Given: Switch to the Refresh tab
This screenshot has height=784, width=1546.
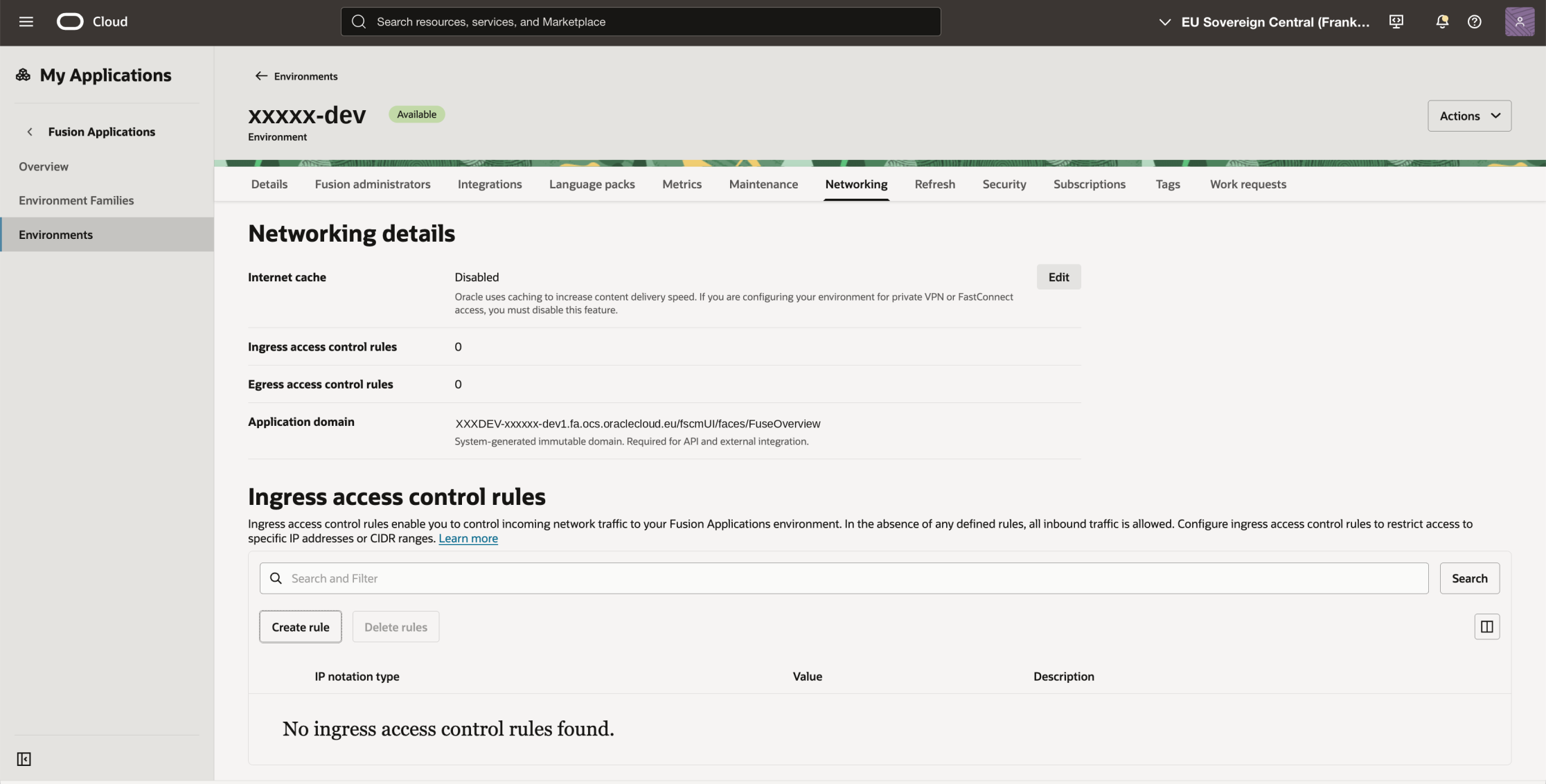Looking at the screenshot, I should click(935, 184).
